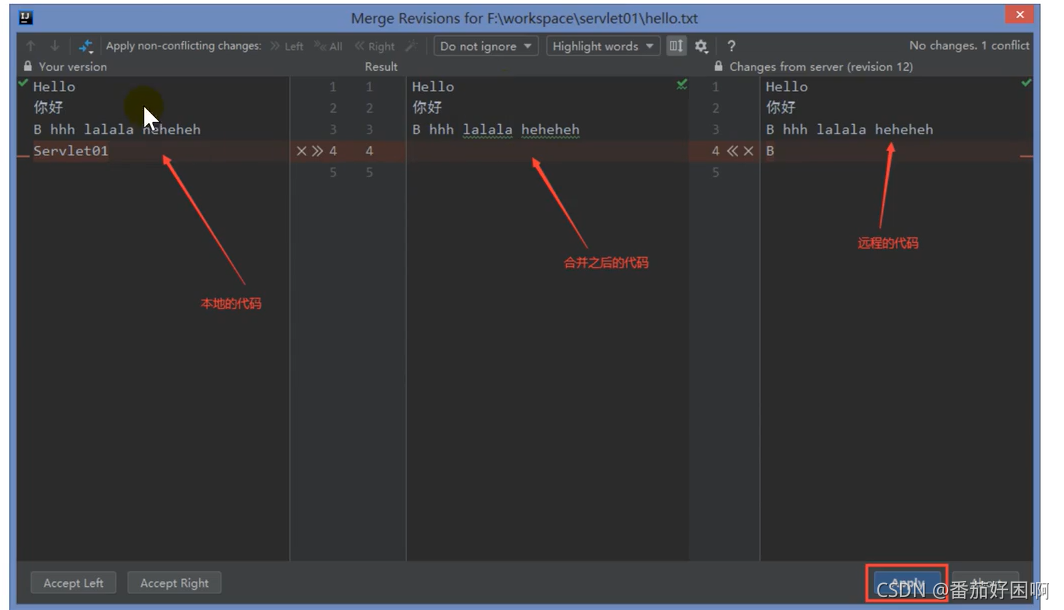Click line number 1 in server pane gutter
Image resolution: width=1064 pixels, height=610 pixels.
point(715,87)
